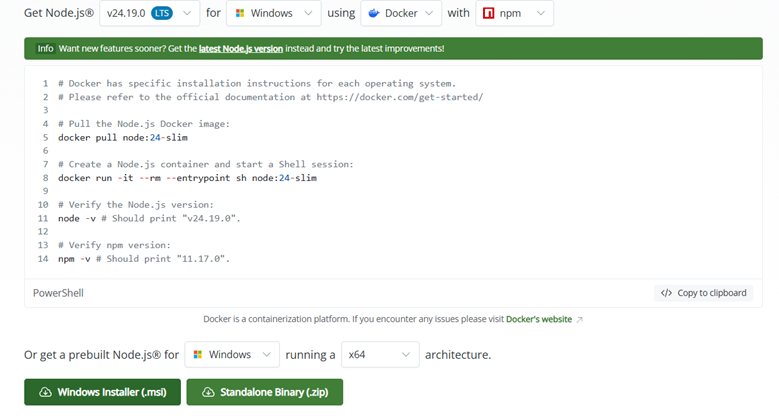Open the Docker's website link
The image size is (779, 416).
tap(539, 319)
